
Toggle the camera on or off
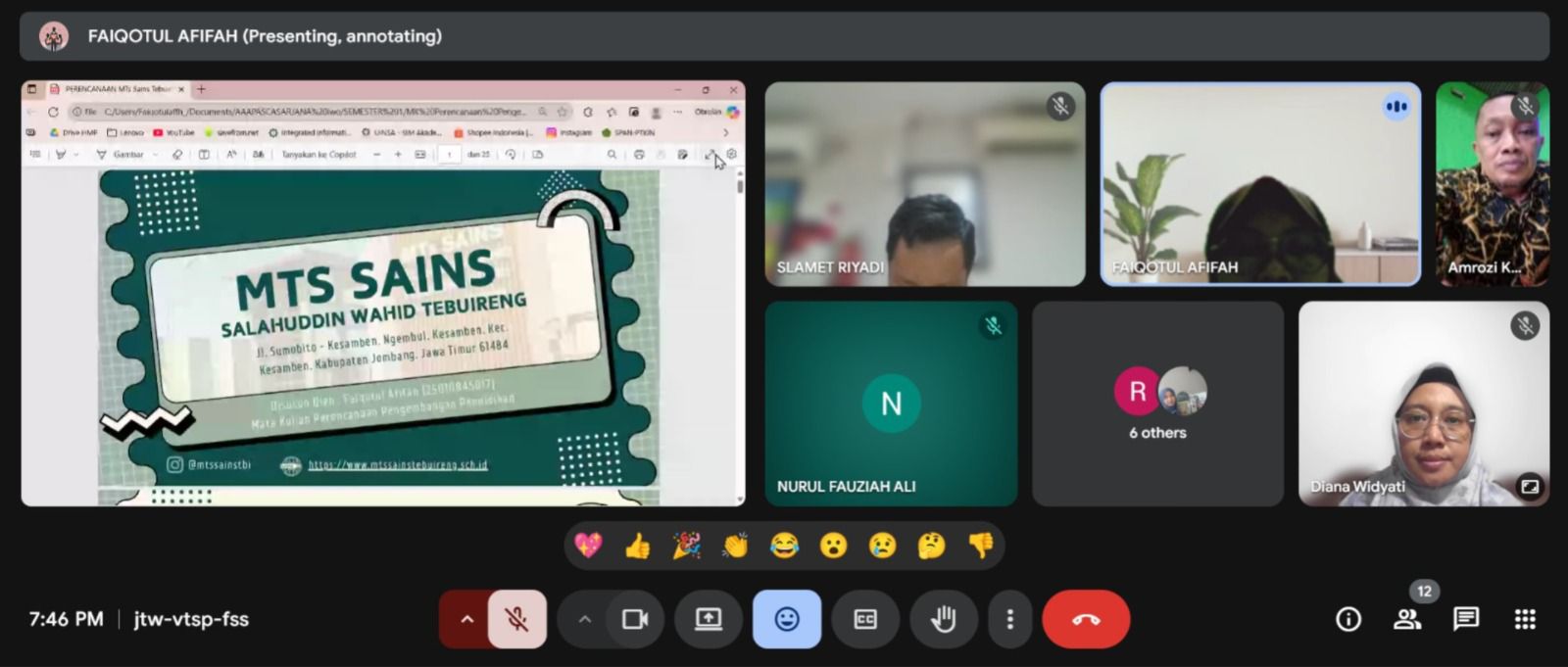(x=635, y=619)
